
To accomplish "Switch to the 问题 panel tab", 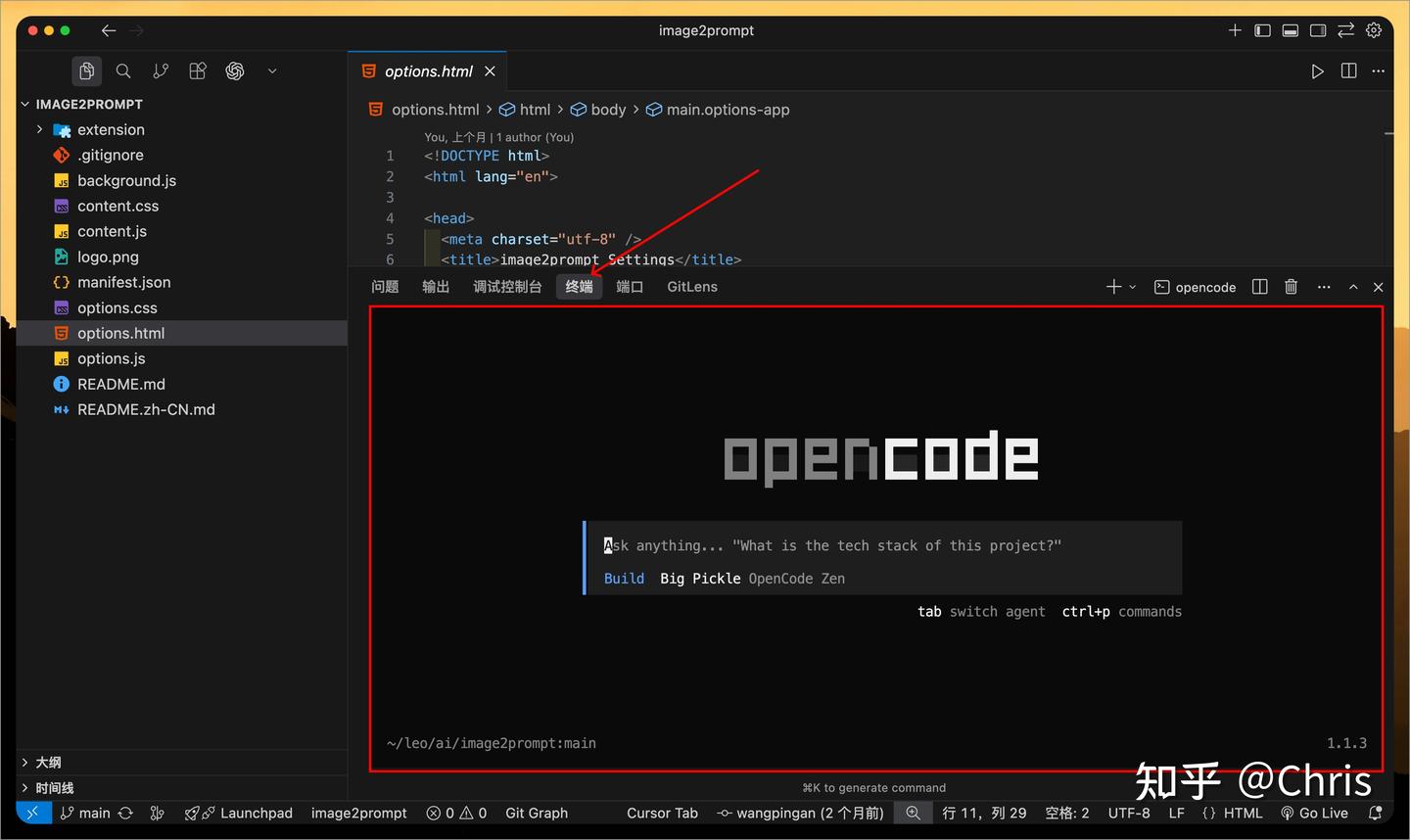I will (x=385, y=287).
